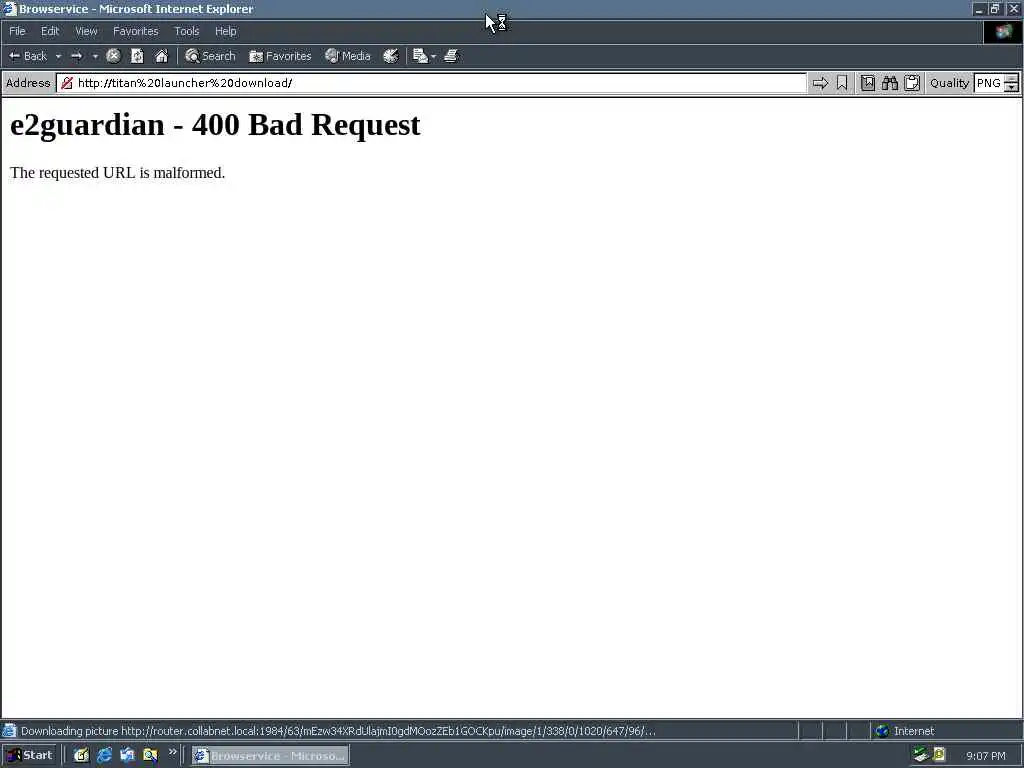Increase Quality with the up spinner arrow

pyautogui.click(x=1012, y=78)
